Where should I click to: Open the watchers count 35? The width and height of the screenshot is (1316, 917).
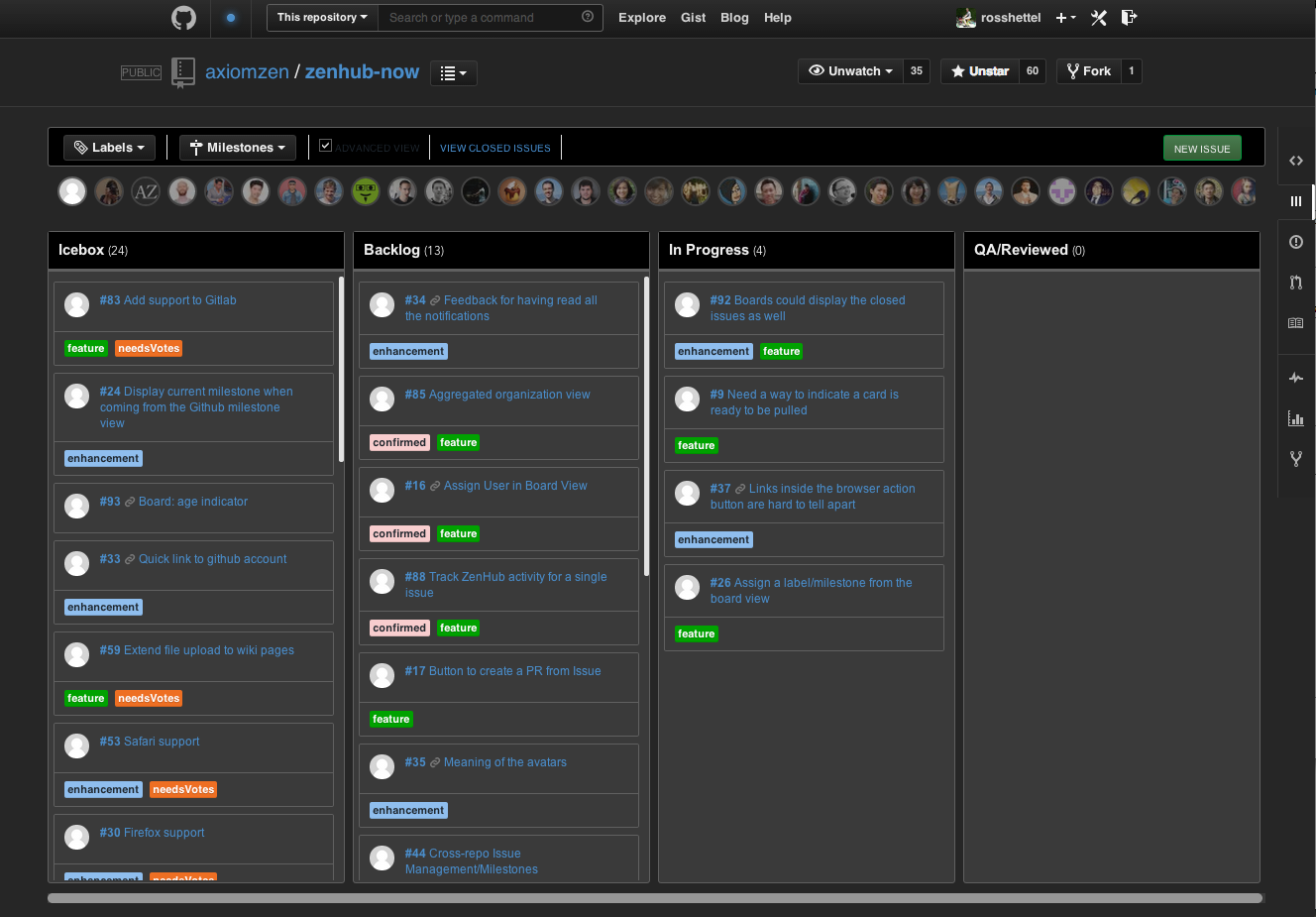917,71
